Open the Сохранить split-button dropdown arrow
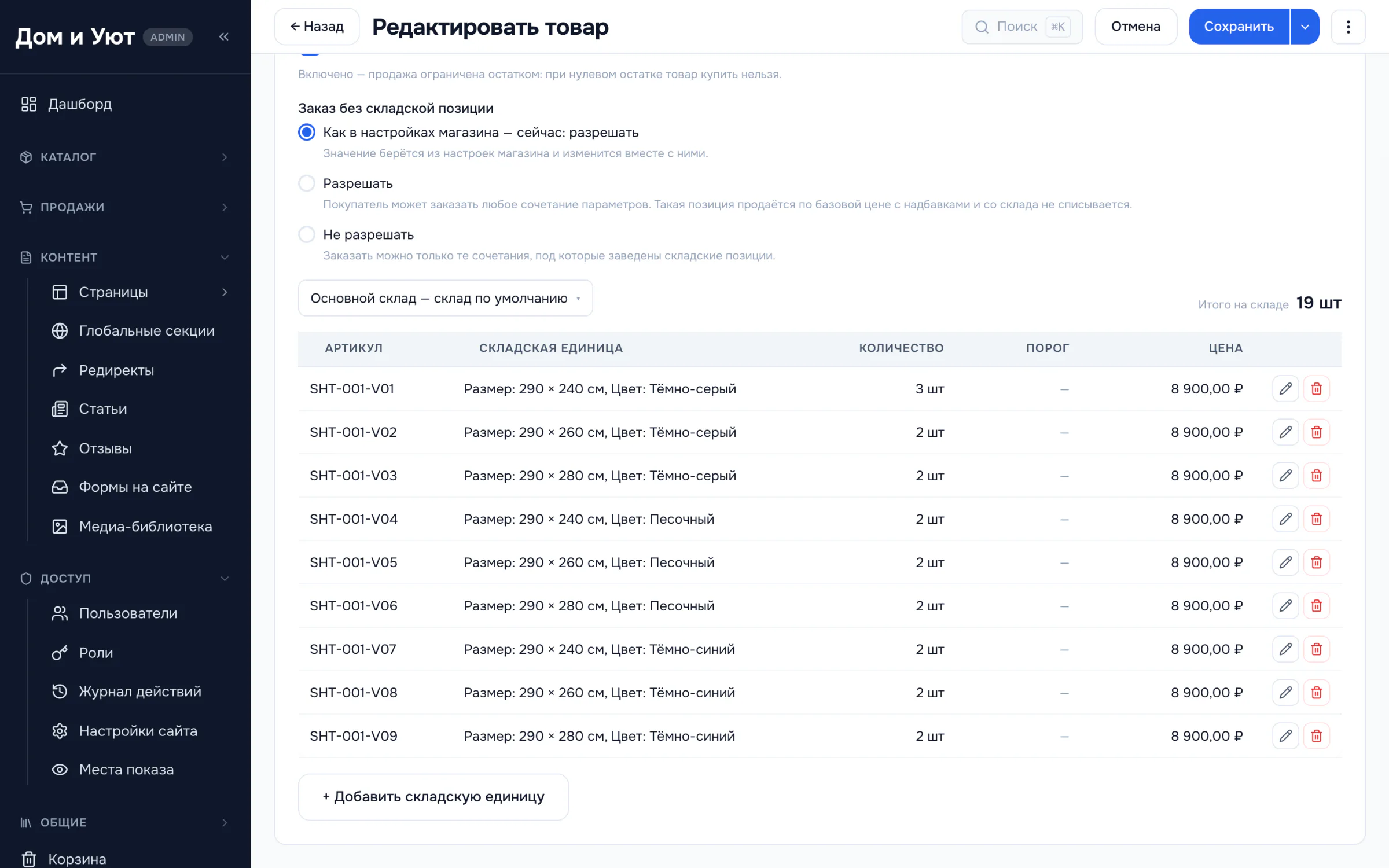 click(x=1305, y=27)
